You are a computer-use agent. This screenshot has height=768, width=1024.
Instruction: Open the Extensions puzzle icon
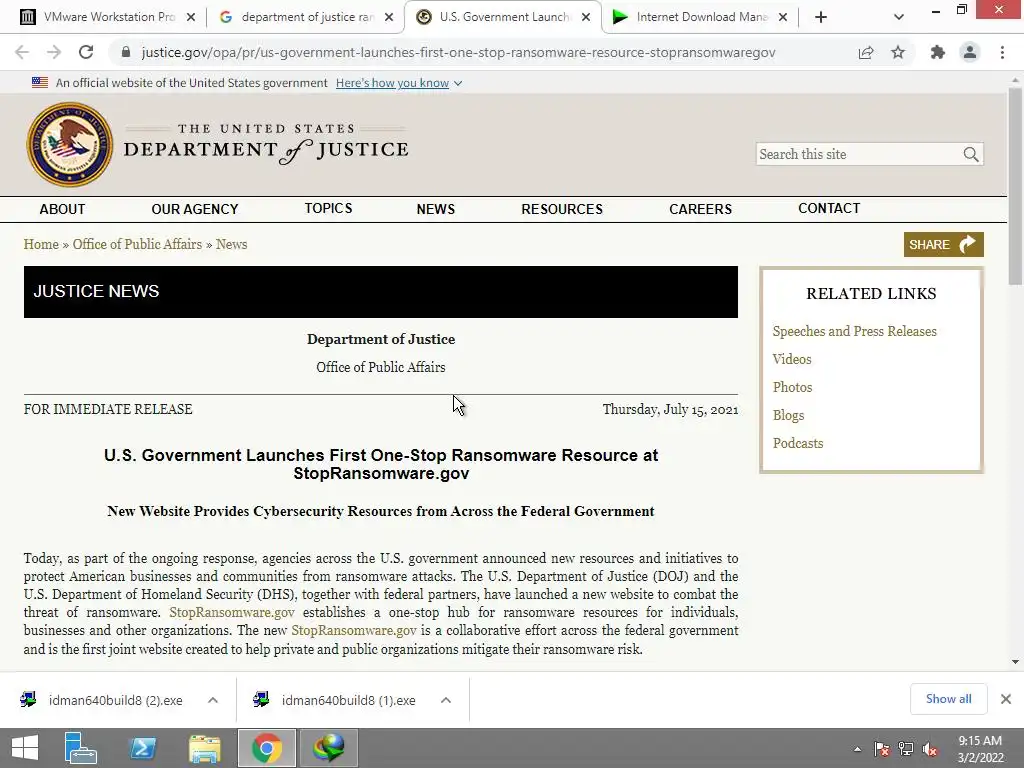coord(938,52)
